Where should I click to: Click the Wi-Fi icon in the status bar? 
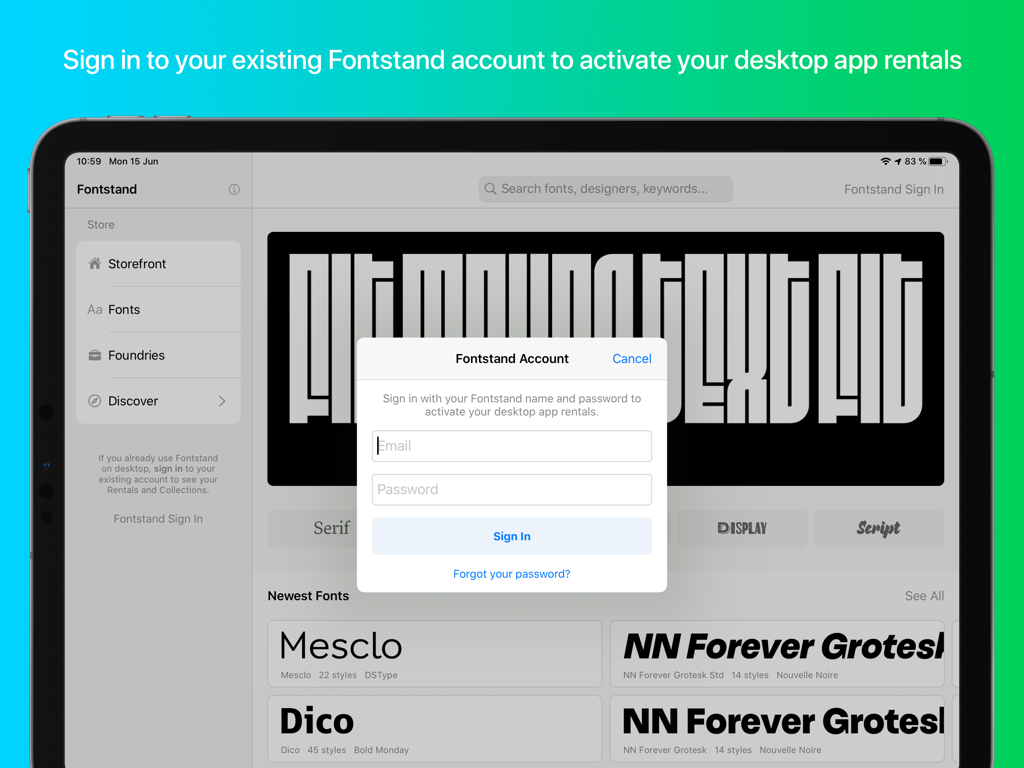pyautogui.click(x=886, y=160)
